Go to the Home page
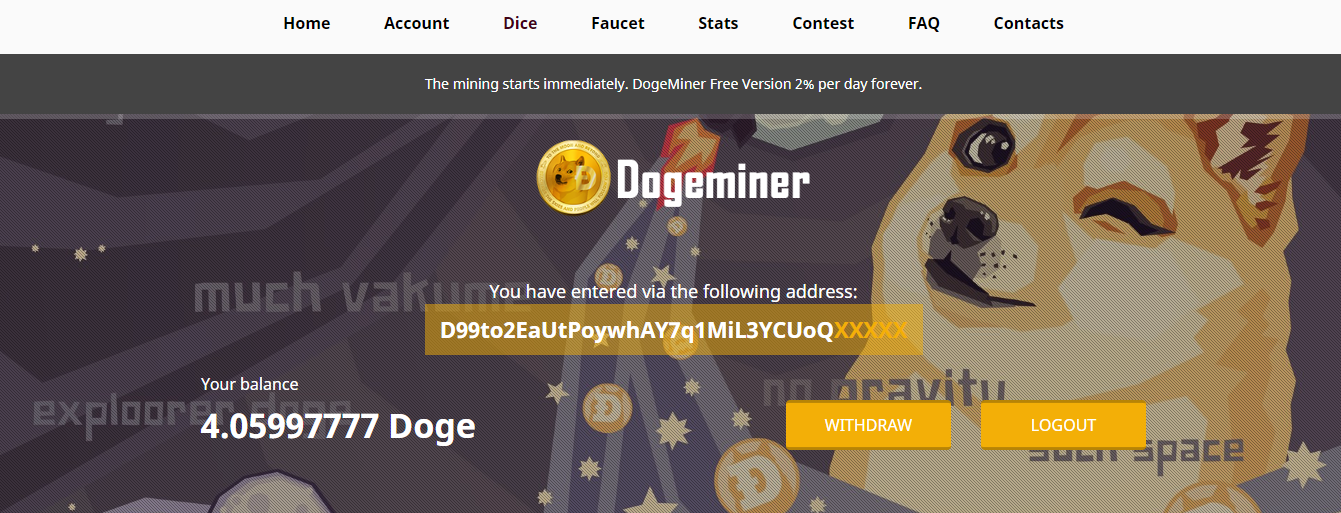This screenshot has height=513, width=1341. [x=307, y=23]
